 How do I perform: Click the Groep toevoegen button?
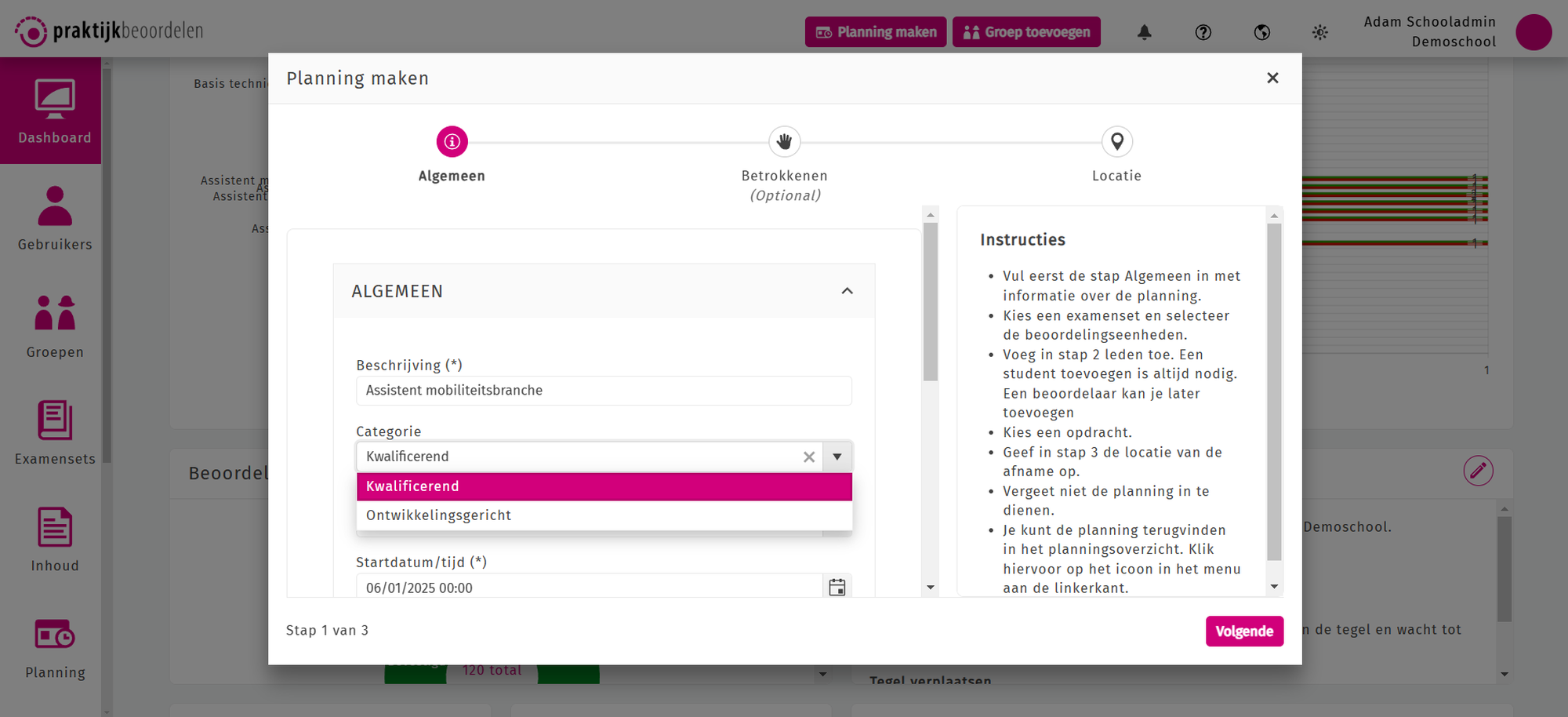point(1025,32)
